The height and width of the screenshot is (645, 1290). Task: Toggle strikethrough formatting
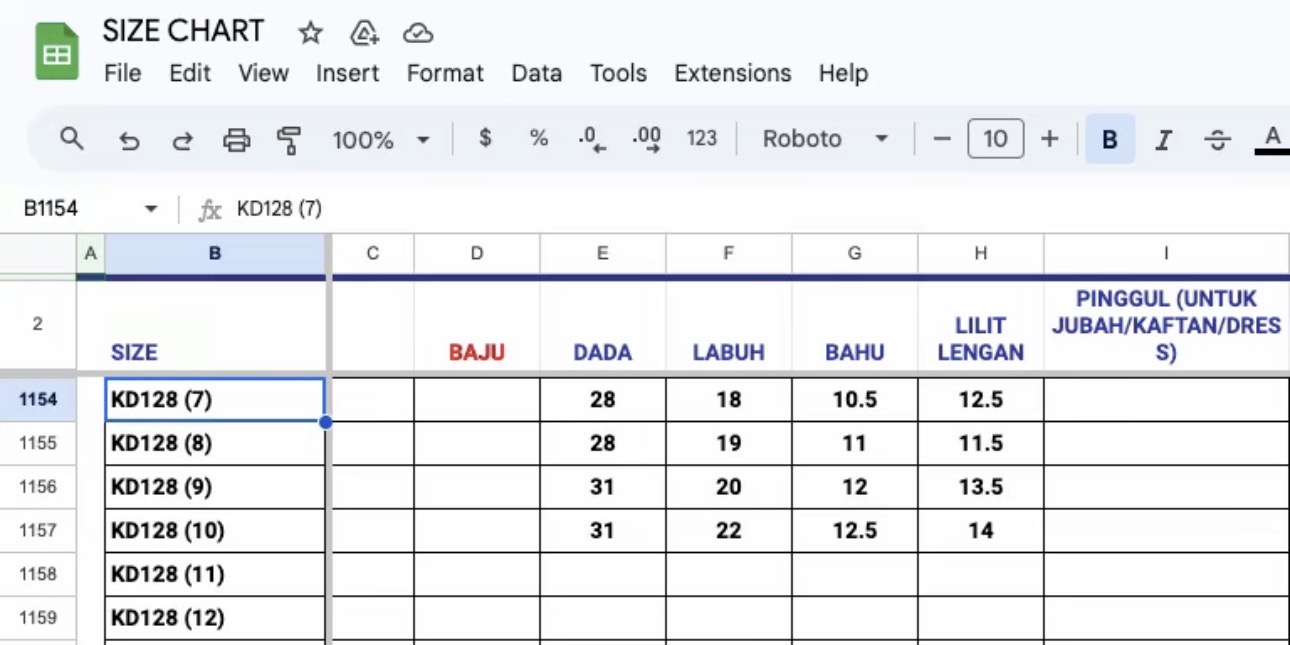point(1217,140)
